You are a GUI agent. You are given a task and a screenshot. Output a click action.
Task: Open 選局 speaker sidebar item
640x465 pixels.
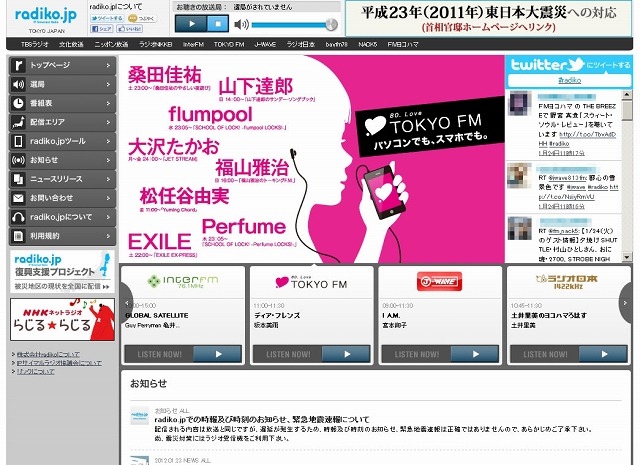(x=62, y=85)
